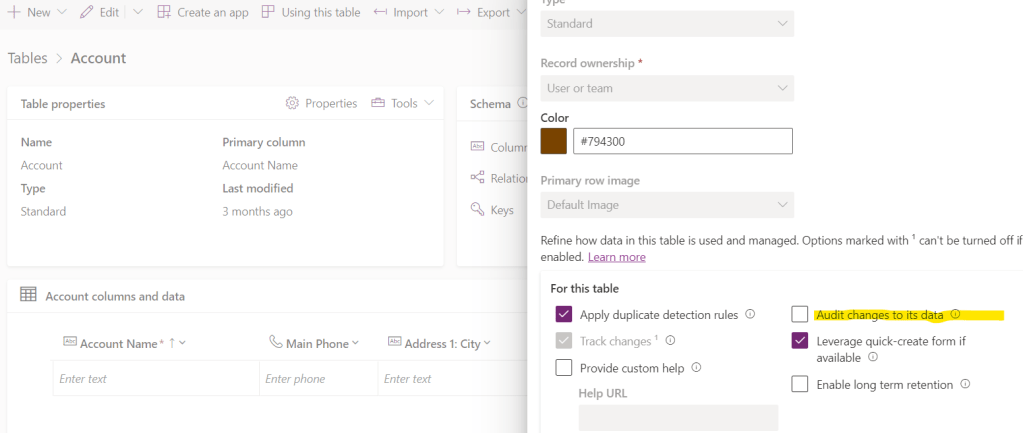Expand the Address 1: City column menu
The width and height of the screenshot is (1023, 433).
tap(487, 344)
